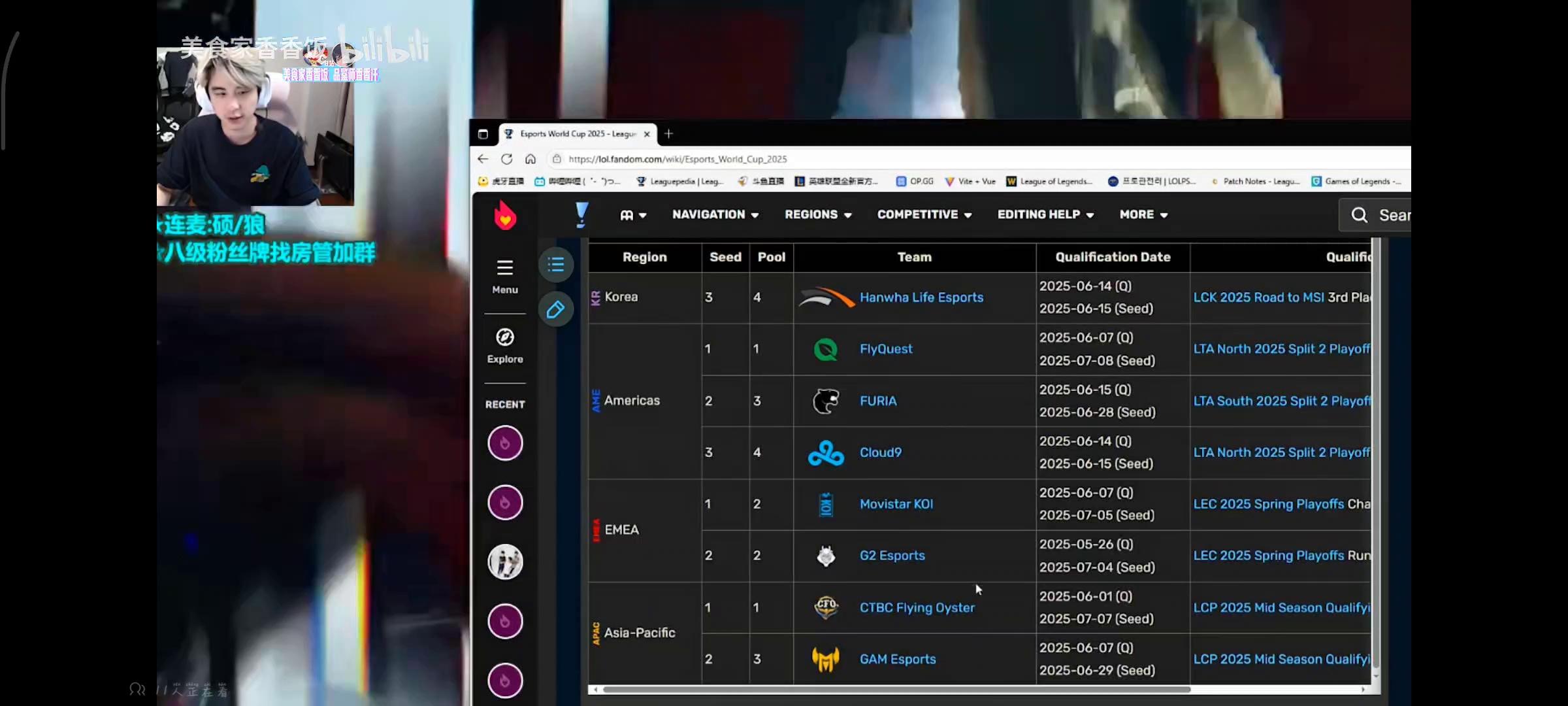
Task: Click the CTBC Flying Oyster logo
Action: [826, 607]
